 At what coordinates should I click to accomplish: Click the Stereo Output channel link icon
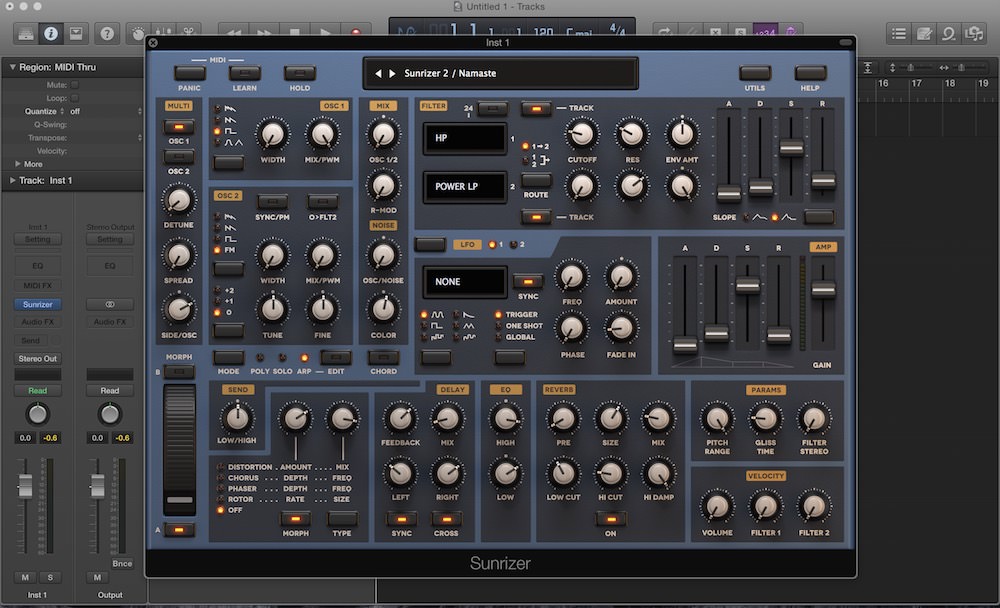tap(110, 304)
